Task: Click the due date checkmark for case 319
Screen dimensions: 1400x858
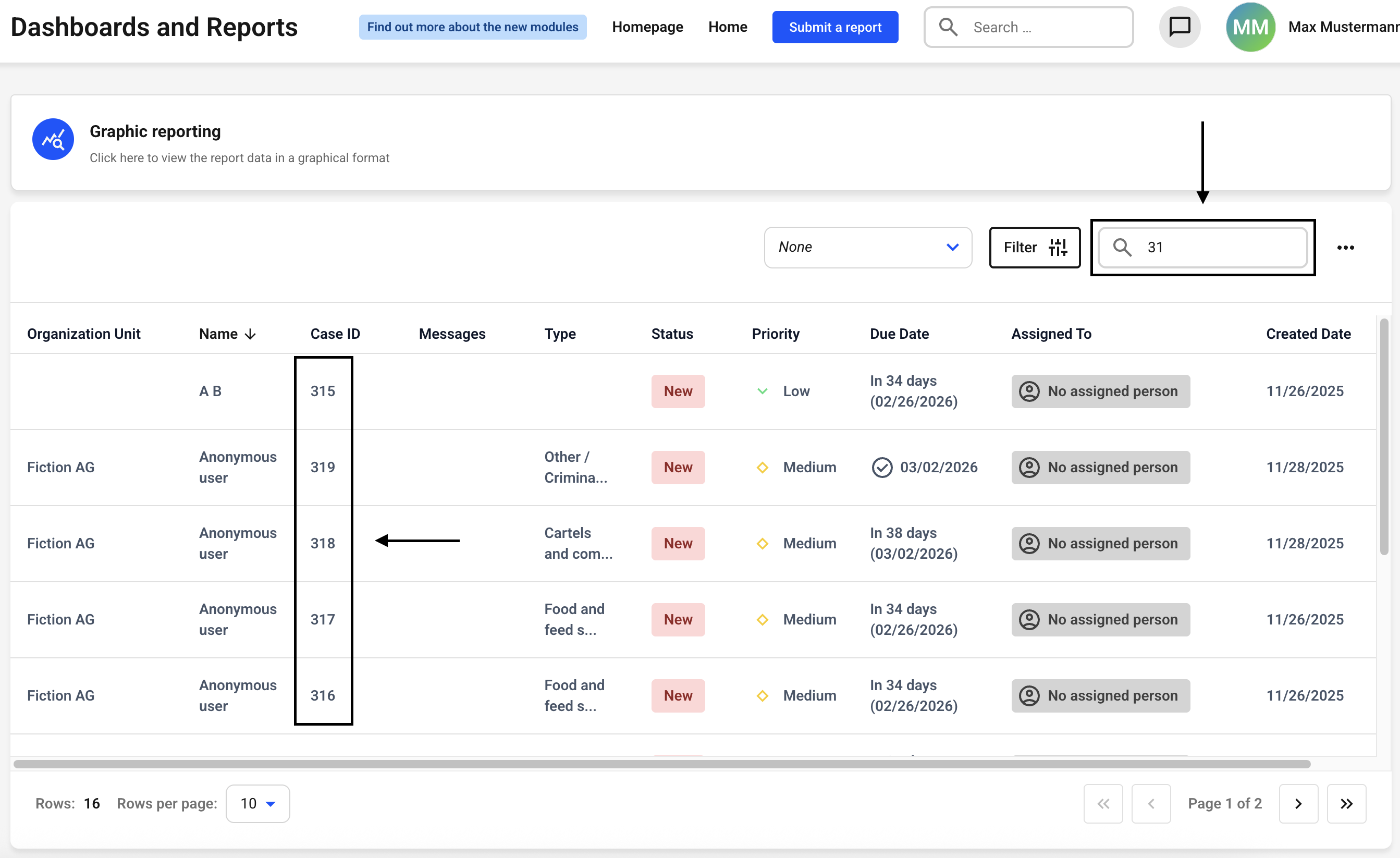Action: pyautogui.click(x=882, y=467)
